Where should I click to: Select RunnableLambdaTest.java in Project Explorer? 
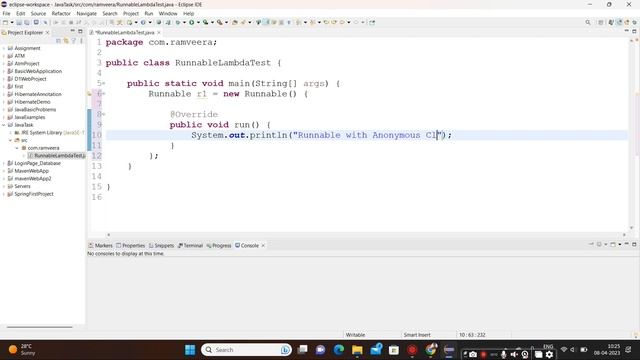[57, 156]
